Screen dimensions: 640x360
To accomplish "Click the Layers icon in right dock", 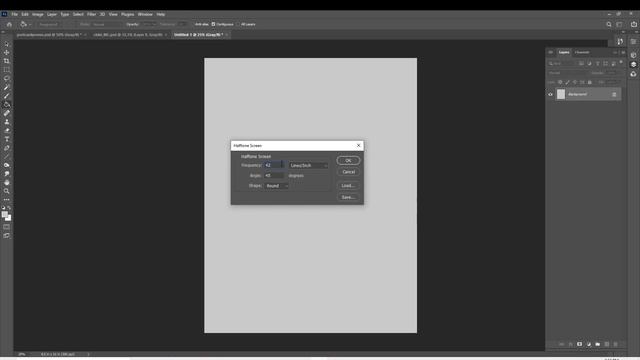I will pyautogui.click(x=633, y=64).
